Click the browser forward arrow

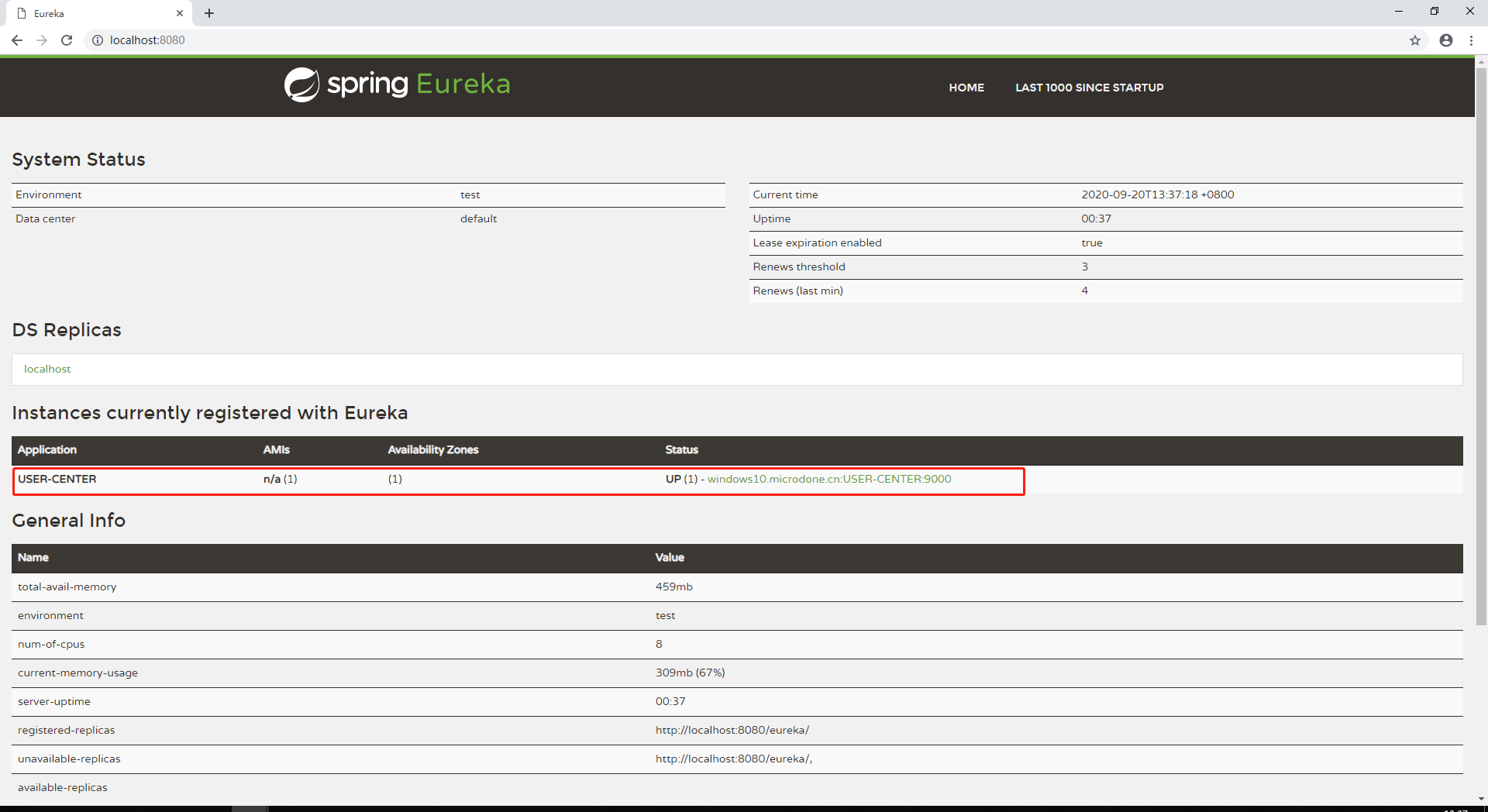coord(42,40)
